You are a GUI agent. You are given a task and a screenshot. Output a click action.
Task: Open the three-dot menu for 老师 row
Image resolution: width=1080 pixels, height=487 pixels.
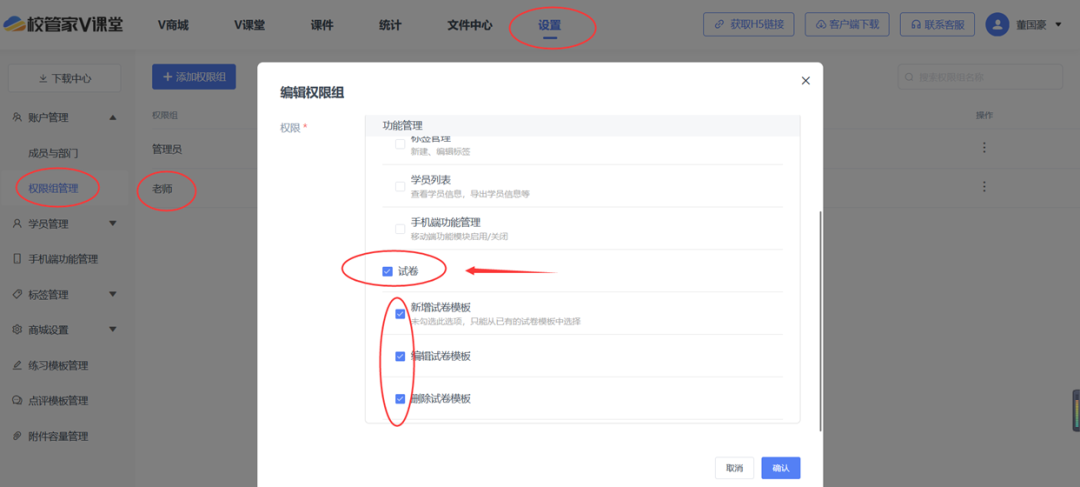(984, 187)
